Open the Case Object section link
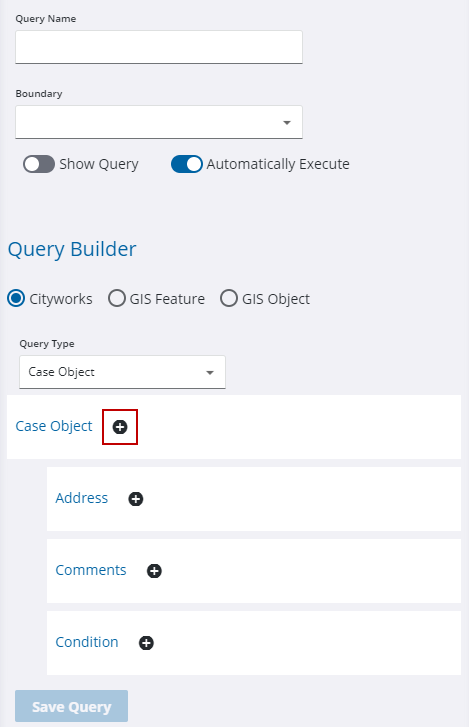 (54, 426)
